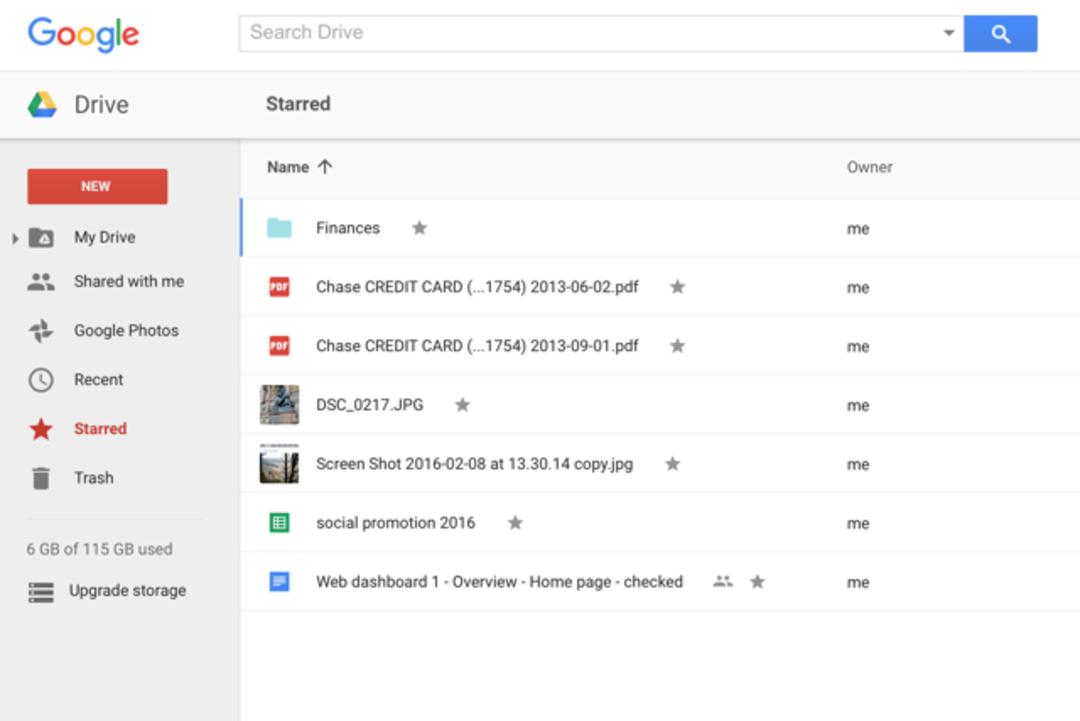Click owner me in Finances row
The width and height of the screenshot is (1080, 721).
[858, 229]
